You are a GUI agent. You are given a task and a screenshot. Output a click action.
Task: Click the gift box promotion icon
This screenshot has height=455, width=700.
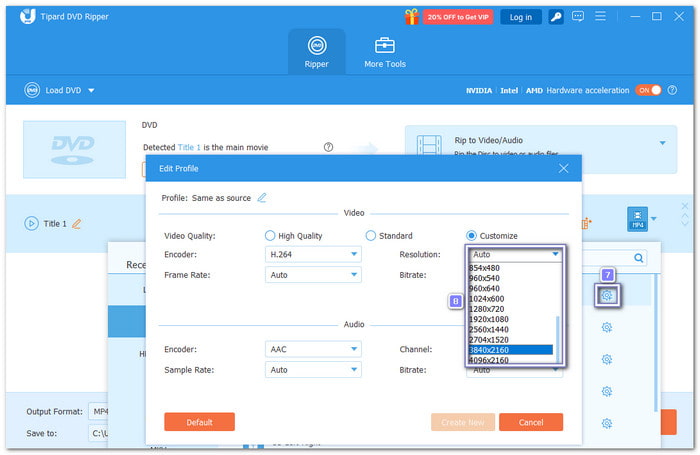click(411, 17)
